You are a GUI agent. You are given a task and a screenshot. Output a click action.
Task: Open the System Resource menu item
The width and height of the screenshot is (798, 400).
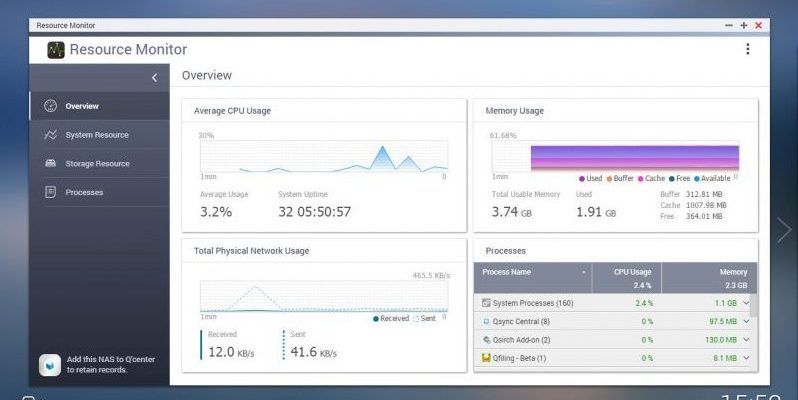point(99,135)
